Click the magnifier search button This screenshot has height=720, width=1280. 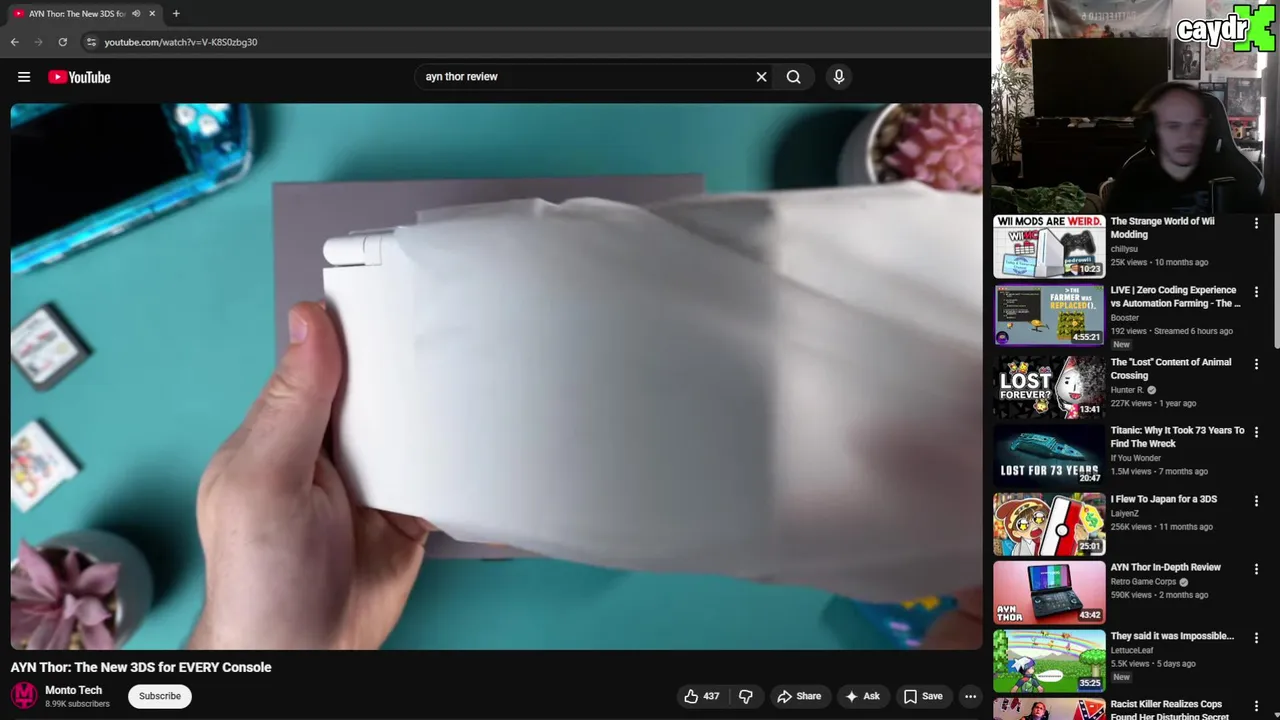[x=793, y=77]
